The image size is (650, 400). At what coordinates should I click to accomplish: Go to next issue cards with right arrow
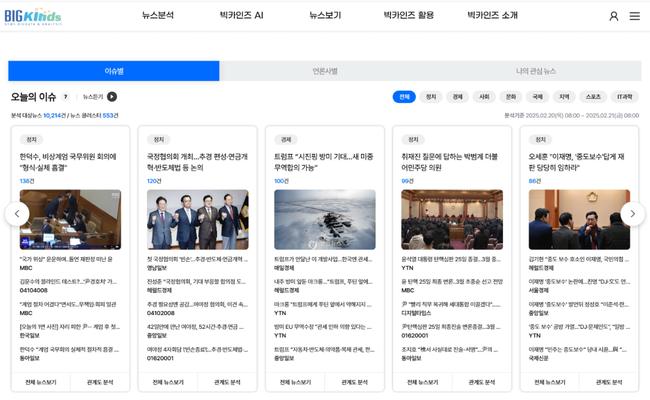pyautogui.click(x=632, y=213)
